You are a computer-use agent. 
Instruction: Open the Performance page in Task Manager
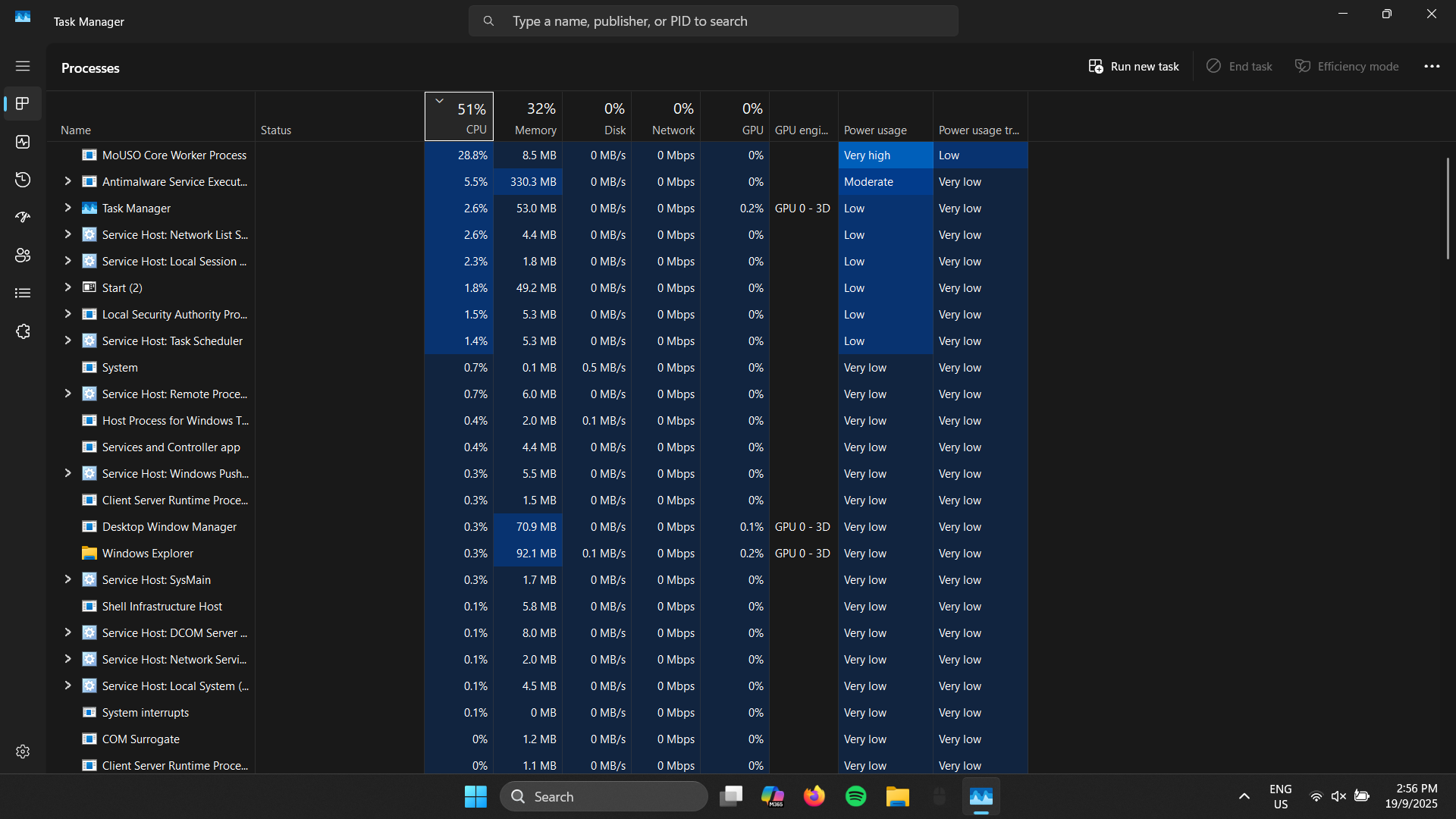23,142
